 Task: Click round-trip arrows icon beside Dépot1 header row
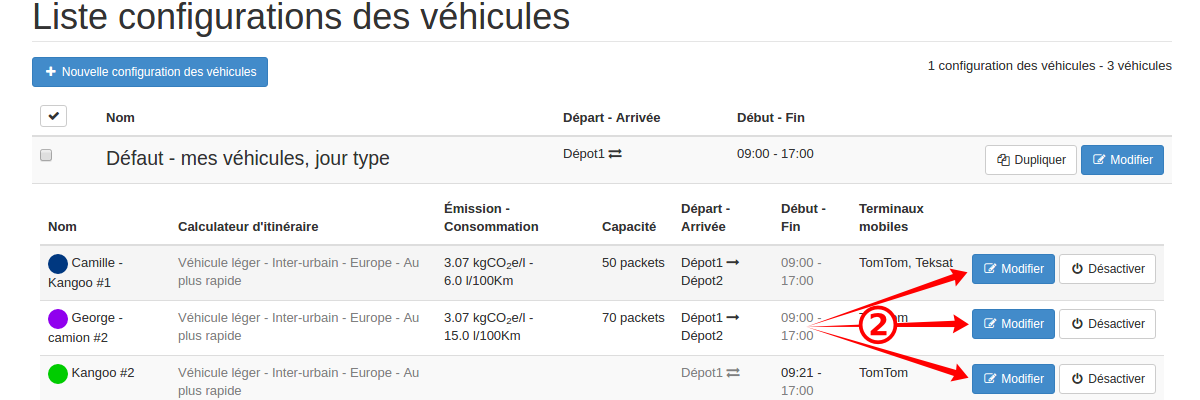tap(616, 154)
